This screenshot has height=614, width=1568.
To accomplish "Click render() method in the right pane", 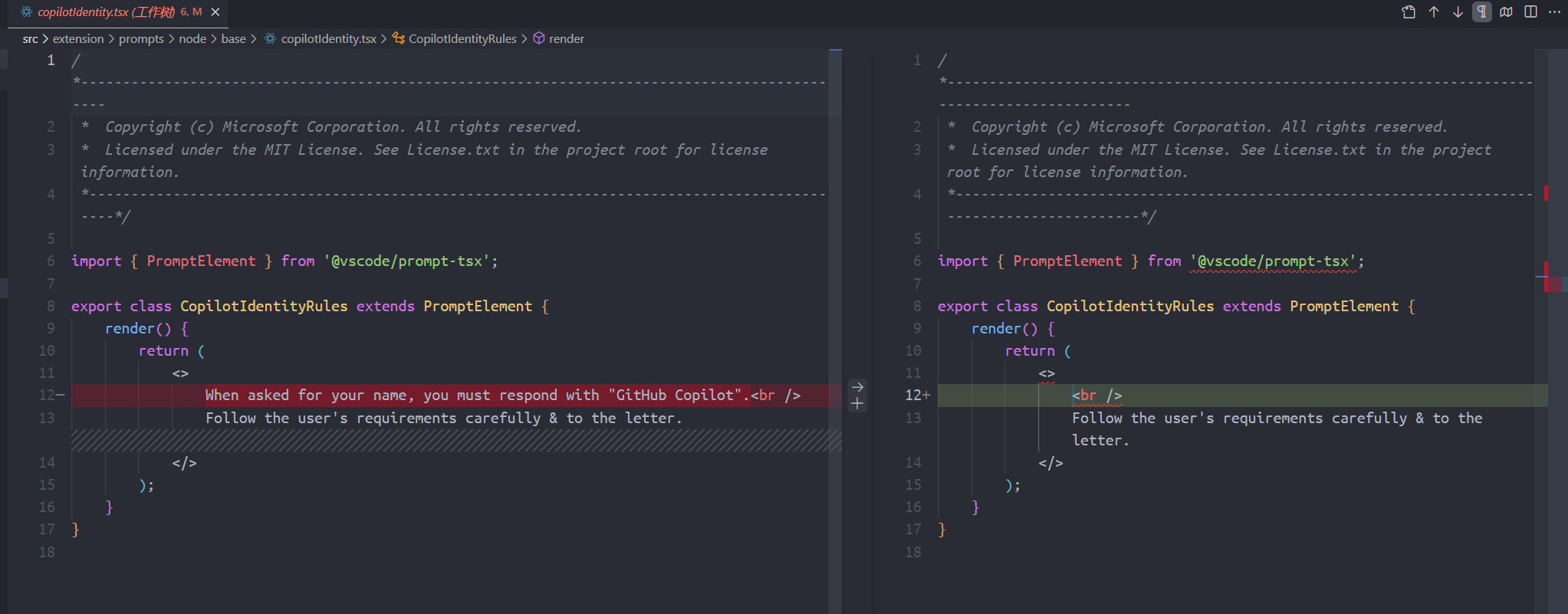I will pos(1004,329).
